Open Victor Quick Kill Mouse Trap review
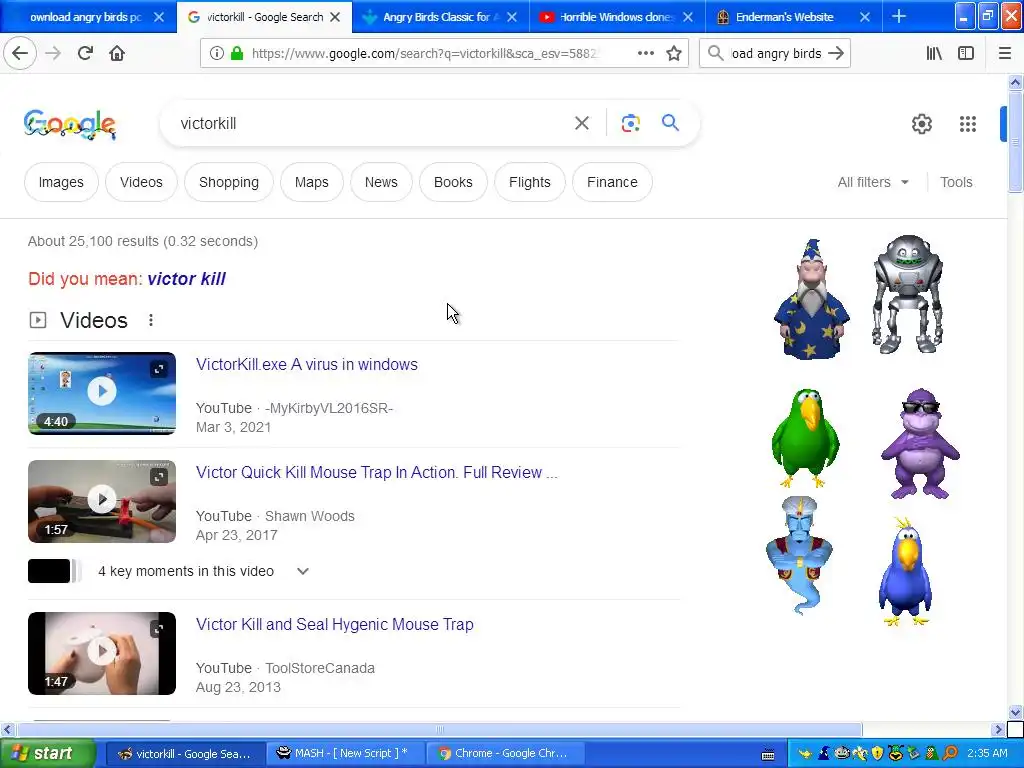This screenshot has height=768, width=1024. (377, 472)
